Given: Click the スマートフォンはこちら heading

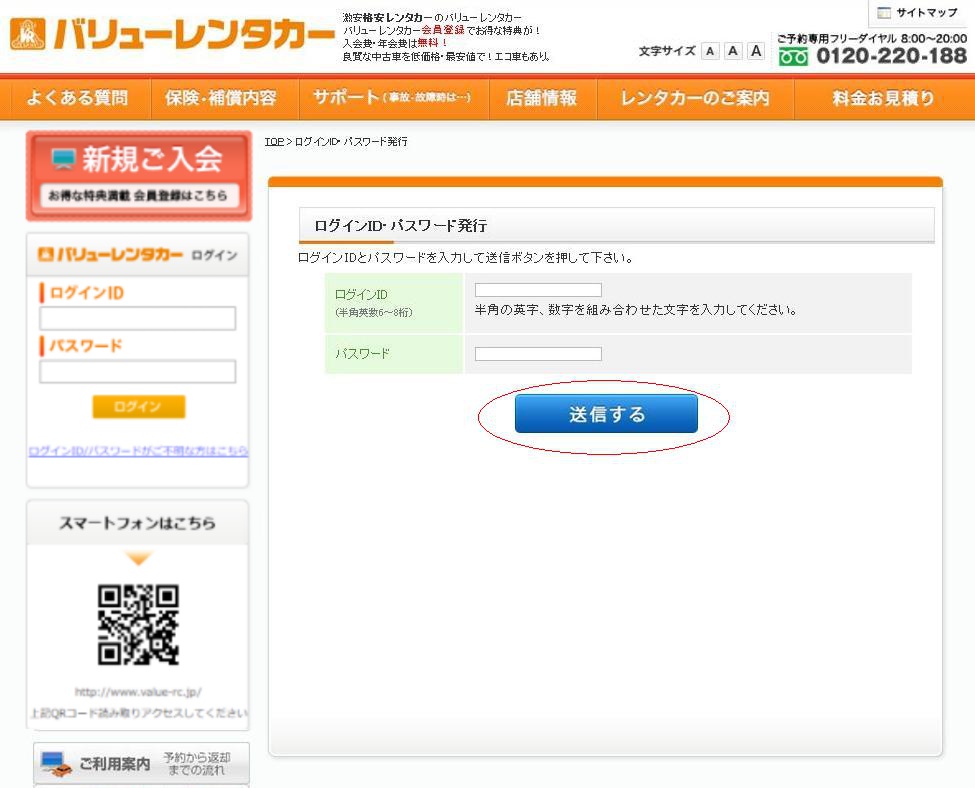Looking at the screenshot, I should tap(137, 523).
